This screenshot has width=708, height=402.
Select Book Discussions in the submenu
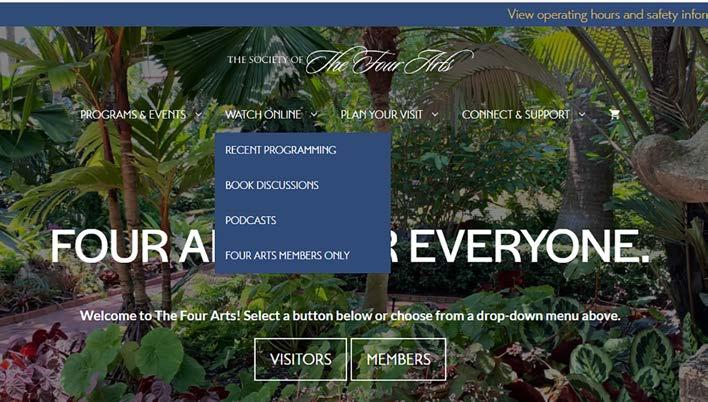[x=272, y=185]
